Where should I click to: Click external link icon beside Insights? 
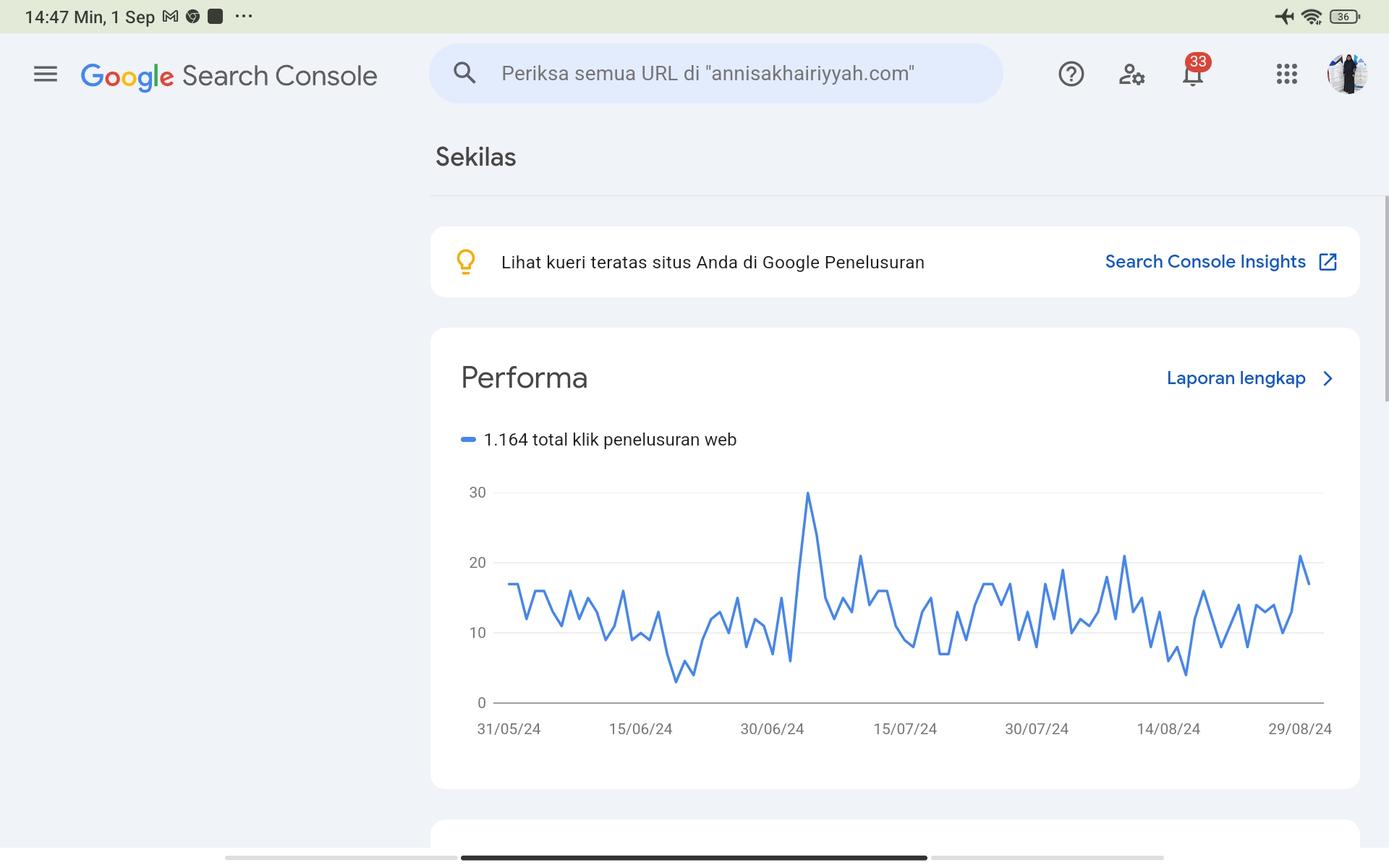1328,262
